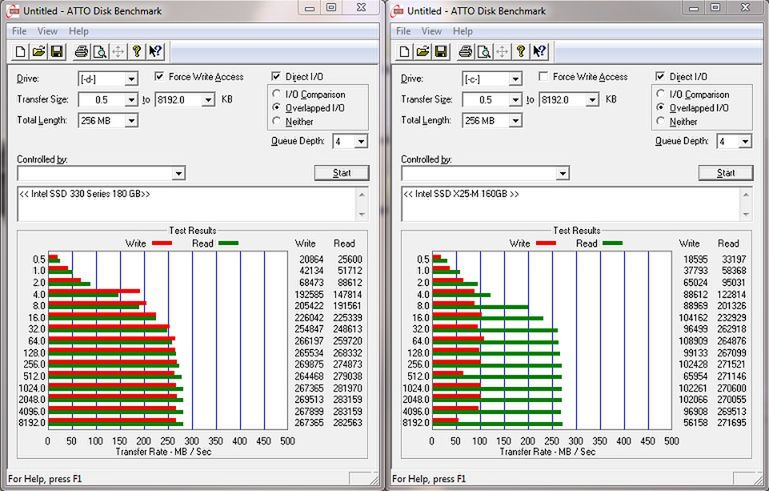Screen dimensions: 769x491
Task: Click Open folder icon in right ATTO window
Action: coord(423,52)
